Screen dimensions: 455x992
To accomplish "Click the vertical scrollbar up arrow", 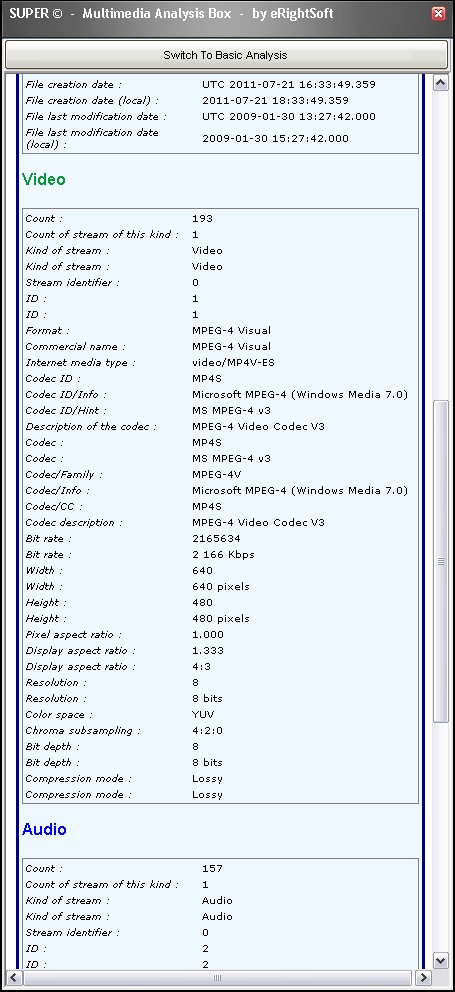I will click(x=441, y=83).
